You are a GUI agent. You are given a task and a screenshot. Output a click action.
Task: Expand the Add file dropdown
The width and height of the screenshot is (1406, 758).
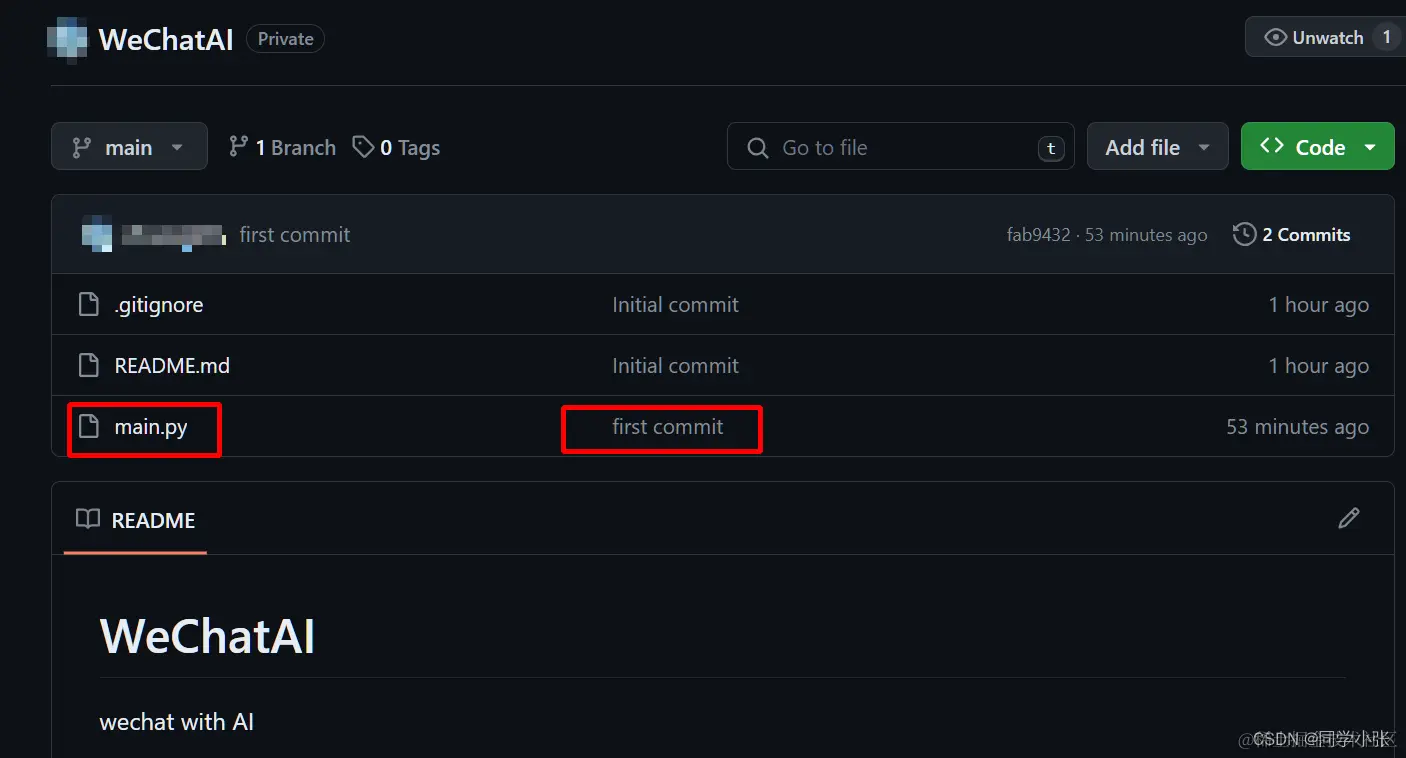[x=1157, y=147]
